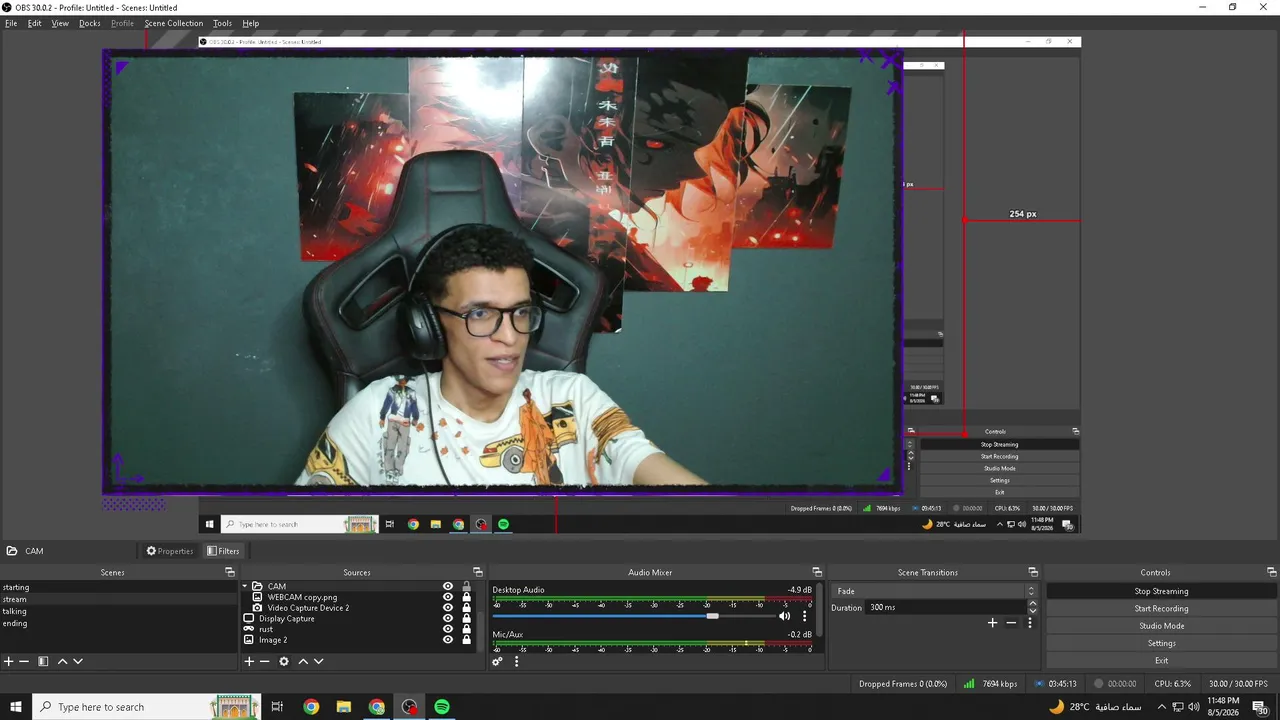
Task: Decrease transition duration with down arrow
Action: [1033, 611]
